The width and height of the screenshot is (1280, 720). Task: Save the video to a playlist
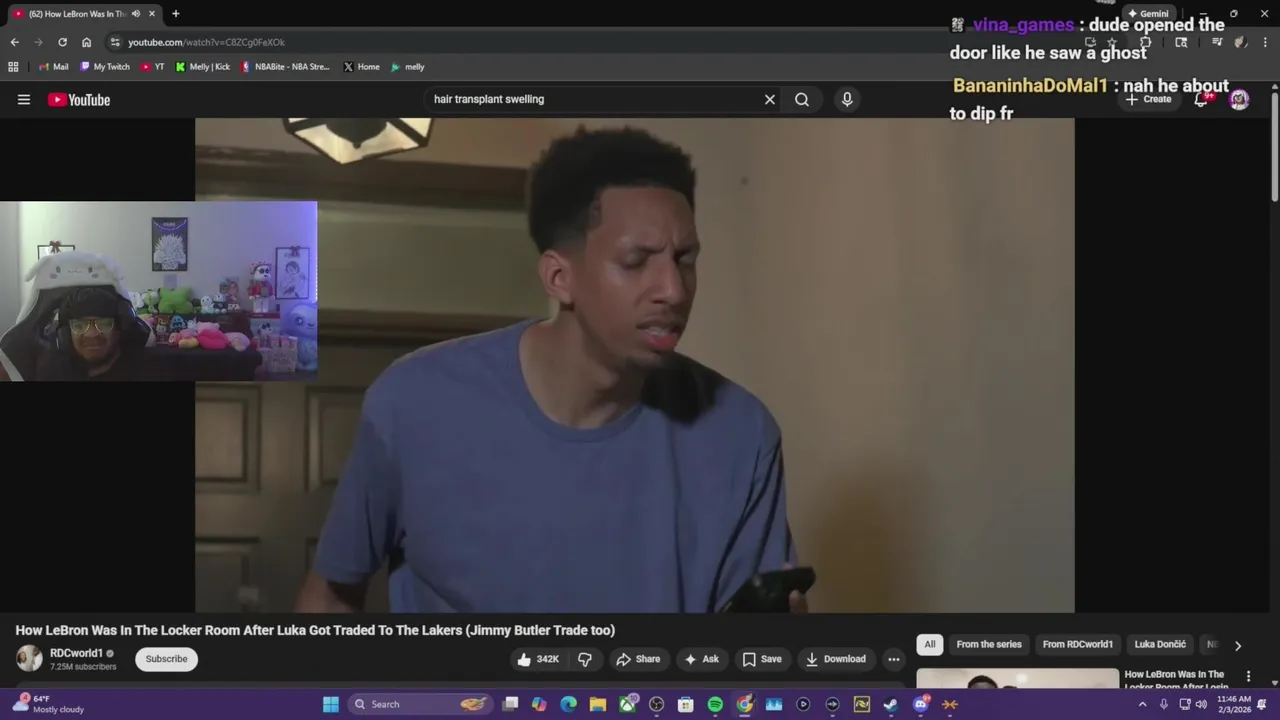761,659
